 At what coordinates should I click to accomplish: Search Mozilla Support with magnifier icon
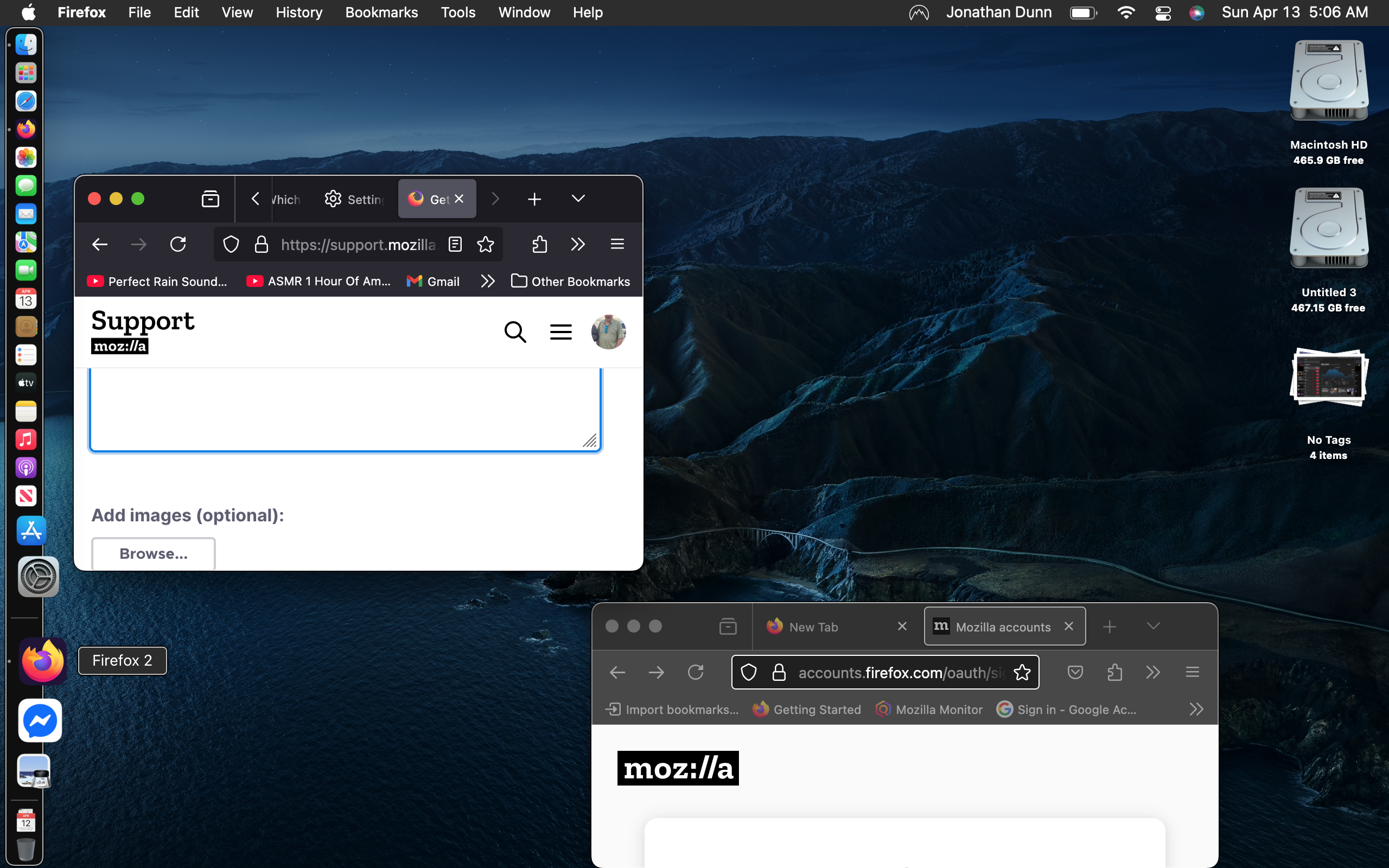[x=515, y=332]
